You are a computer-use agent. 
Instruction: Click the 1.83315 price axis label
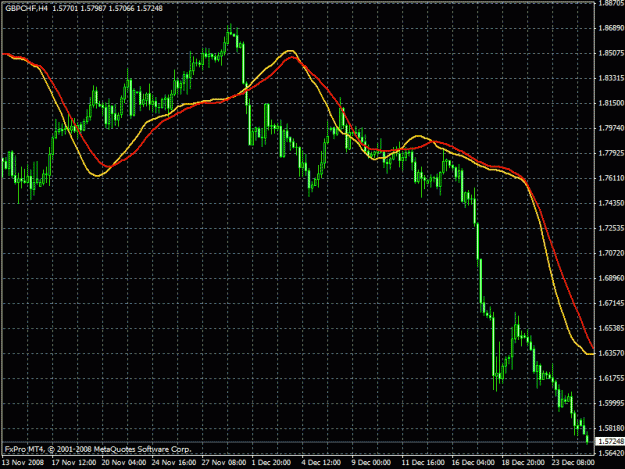[611, 78]
